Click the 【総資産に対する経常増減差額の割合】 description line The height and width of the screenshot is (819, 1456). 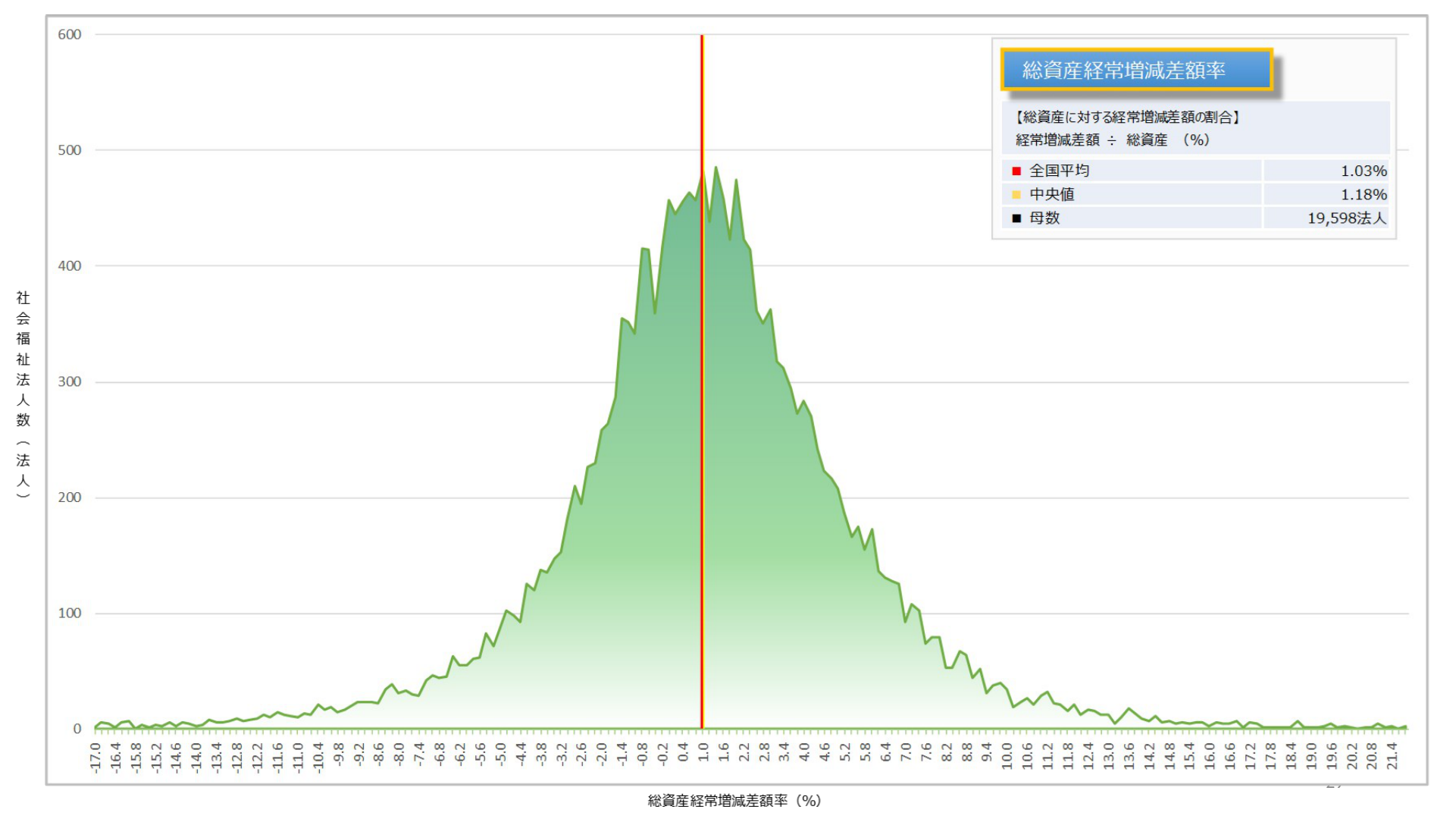tap(1126, 117)
